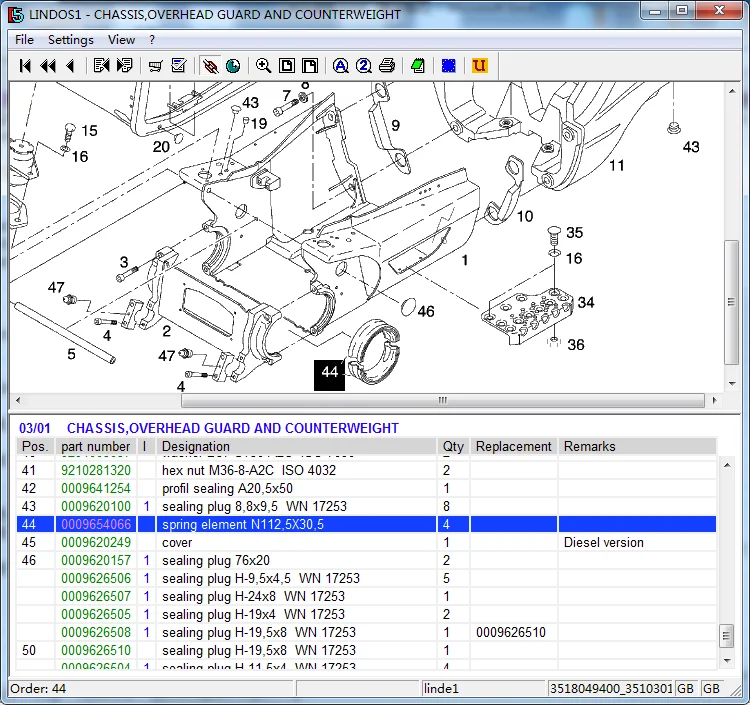750x705 pixels.
Task: Click the orange U icon in toolbar
Action: coord(479,66)
